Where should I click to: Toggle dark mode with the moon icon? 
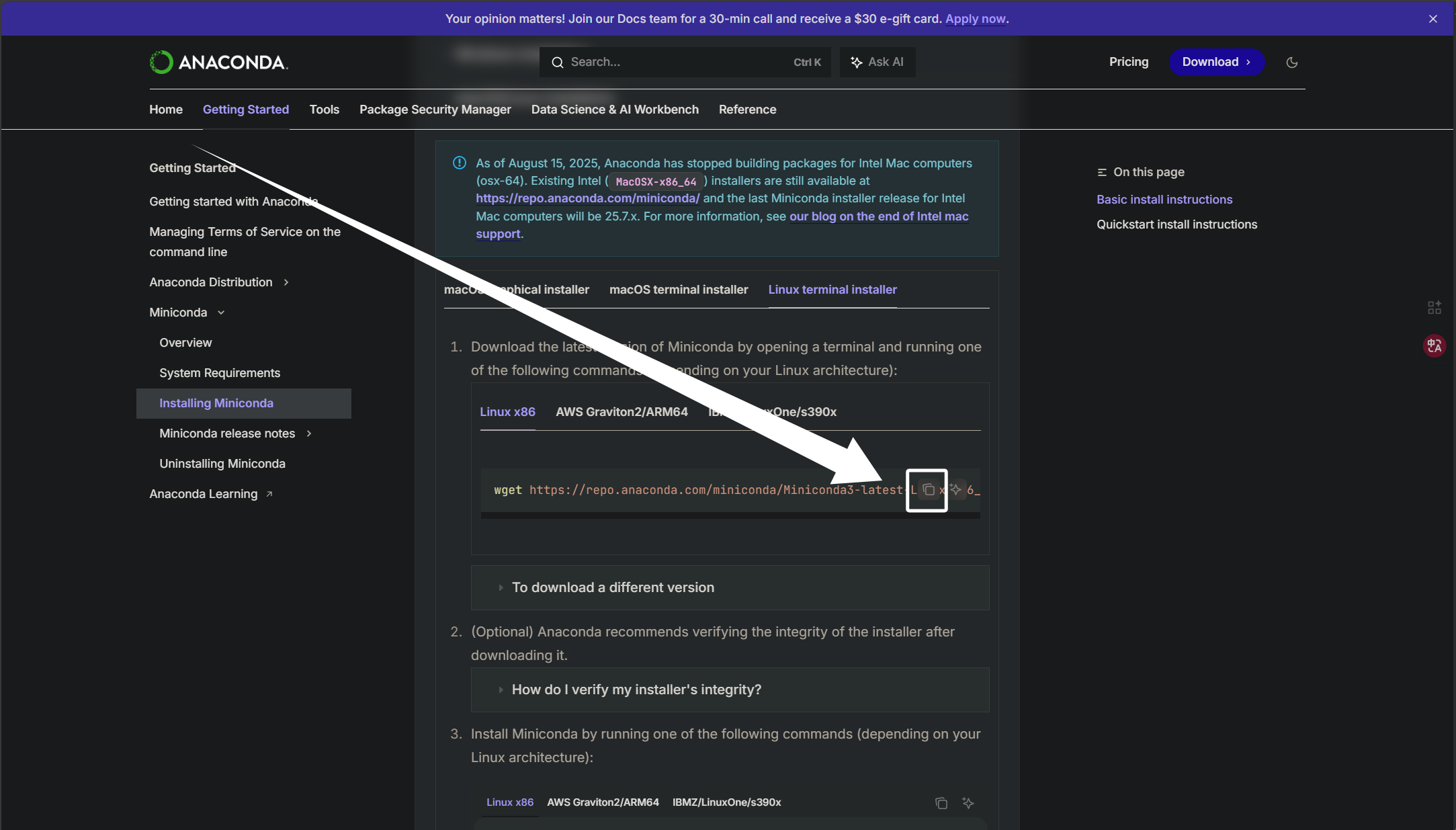(x=1291, y=63)
